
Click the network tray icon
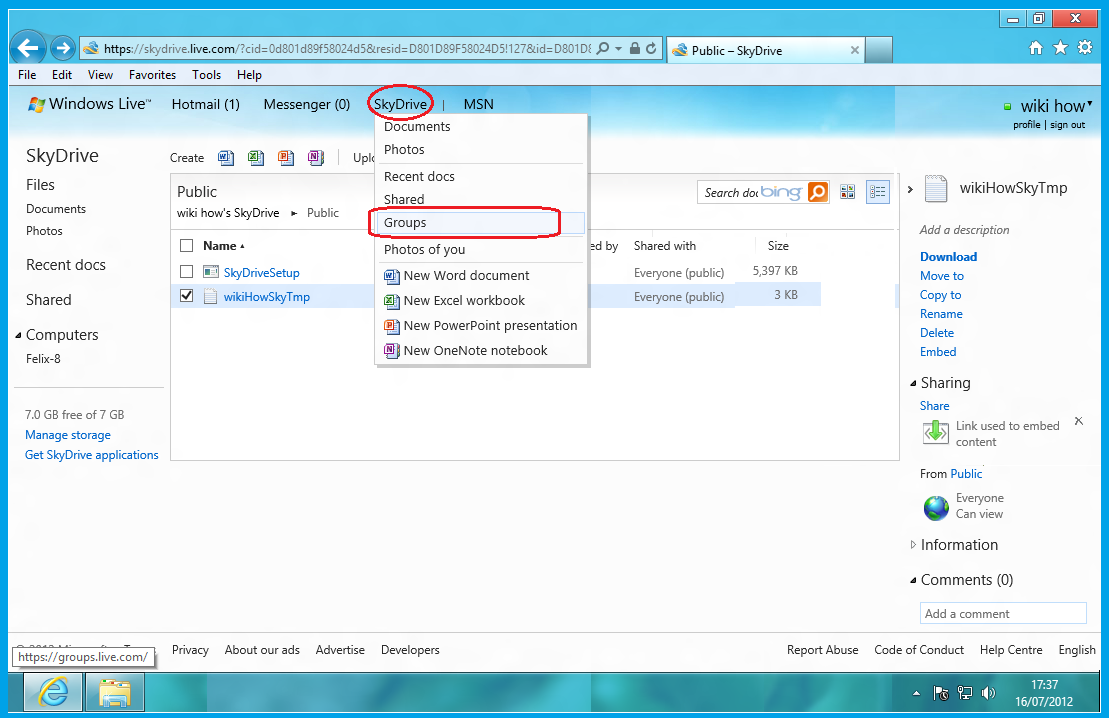[x=965, y=693]
